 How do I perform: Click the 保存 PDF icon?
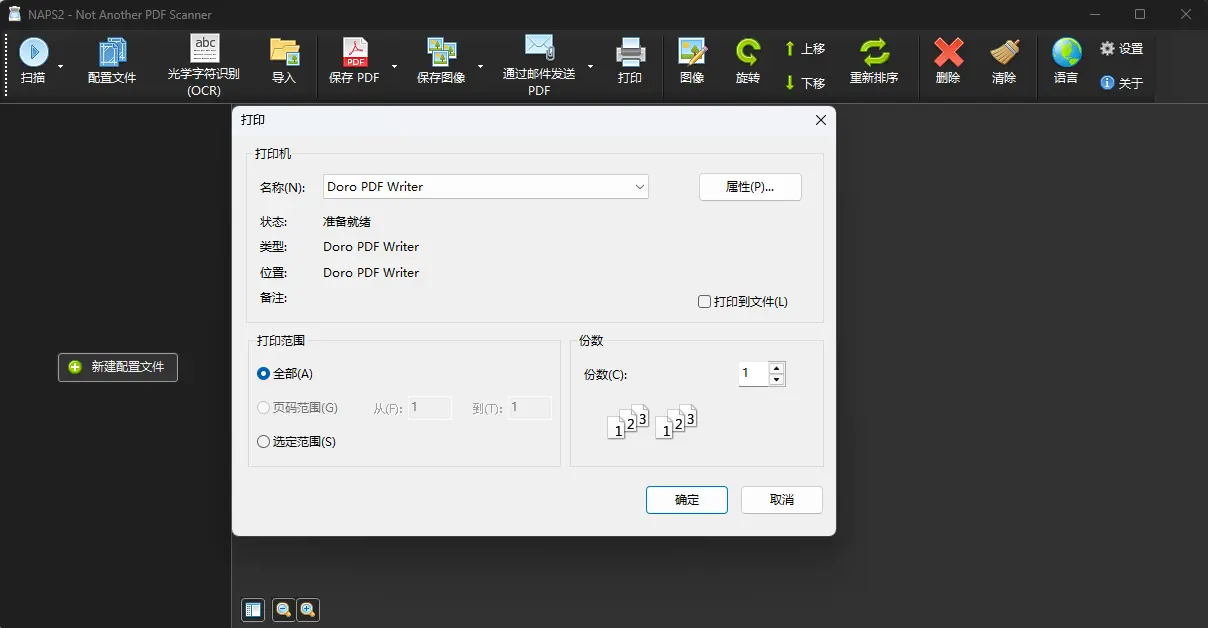click(355, 52)
